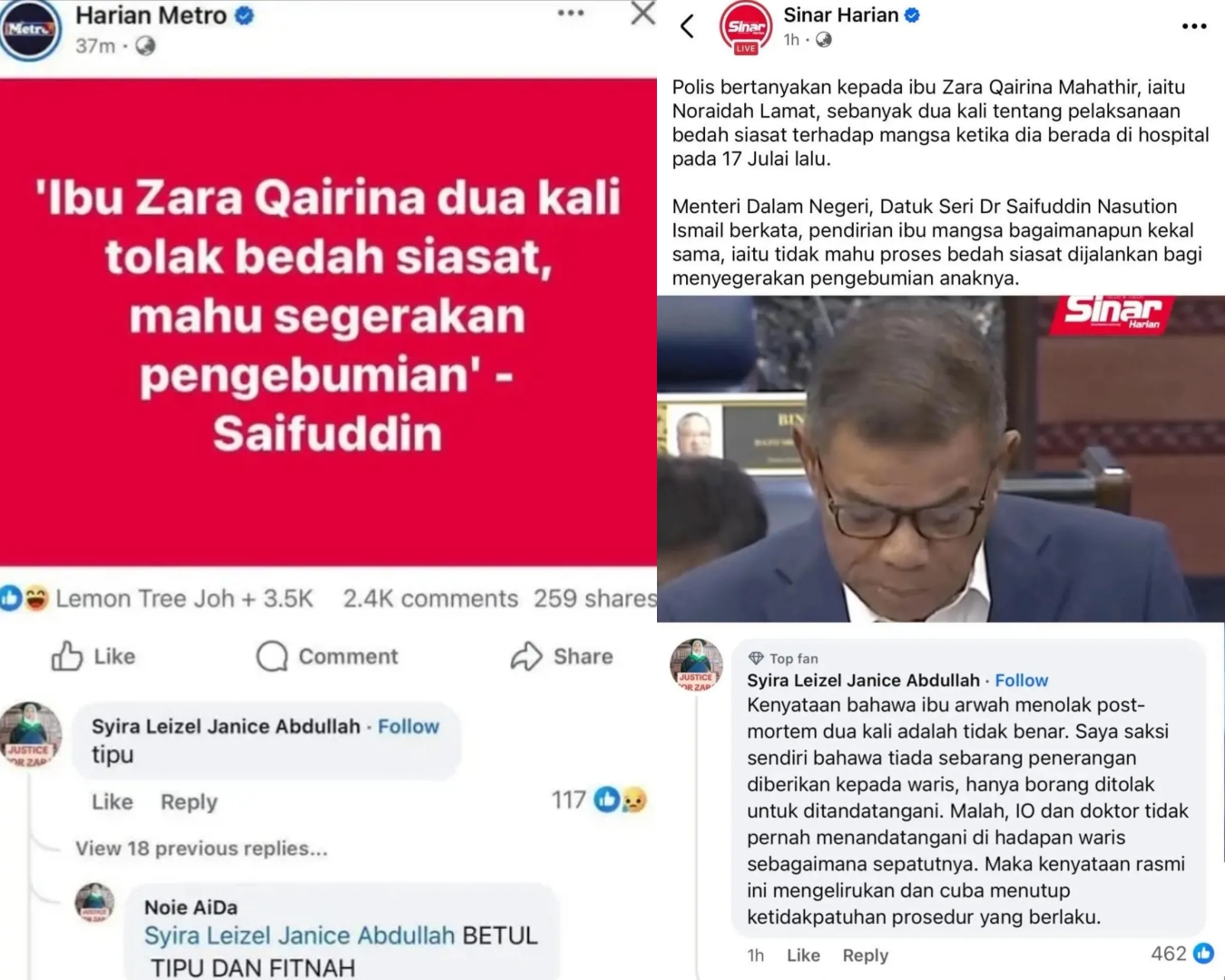This screenshot has width=1225, height=980.
Task: Open Sinar Harian live profile logo
Action: tap(745, 28)
